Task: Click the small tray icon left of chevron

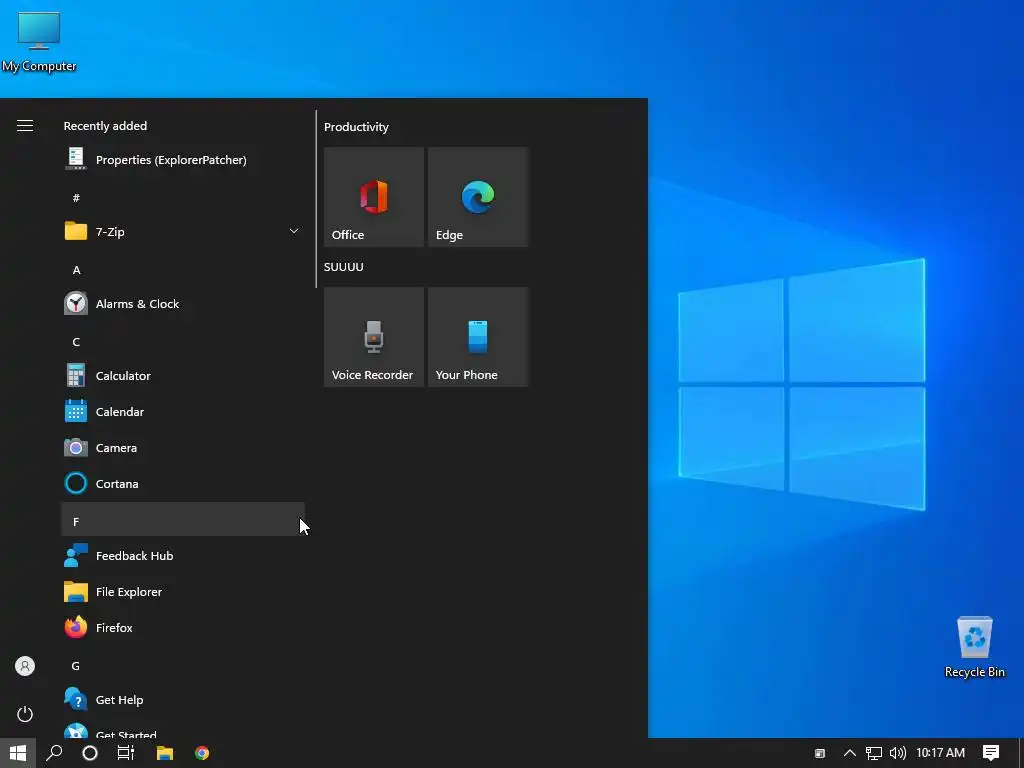Action: (820, 754)
